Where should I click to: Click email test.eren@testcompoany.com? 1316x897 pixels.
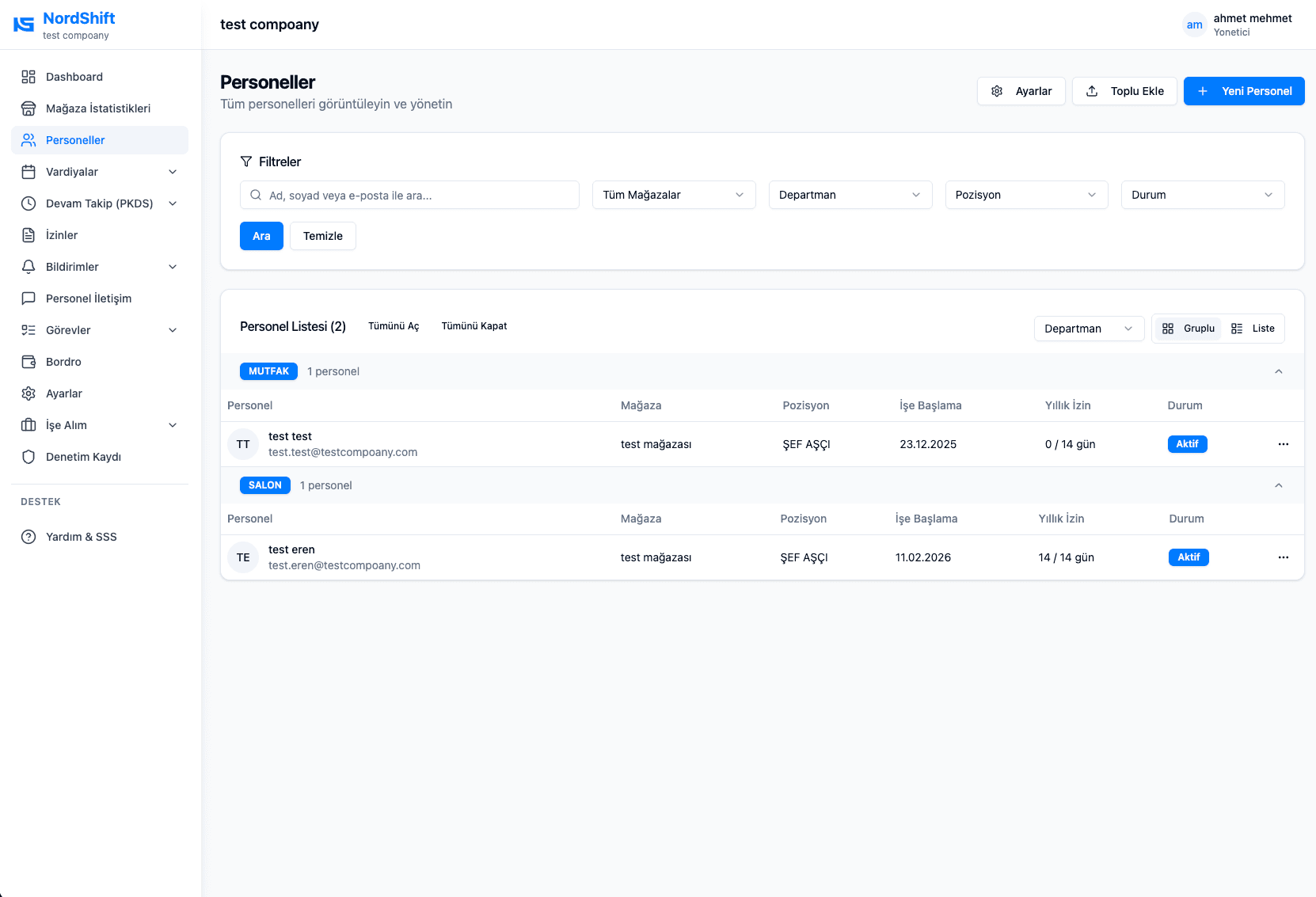click(x=344, y=565)
